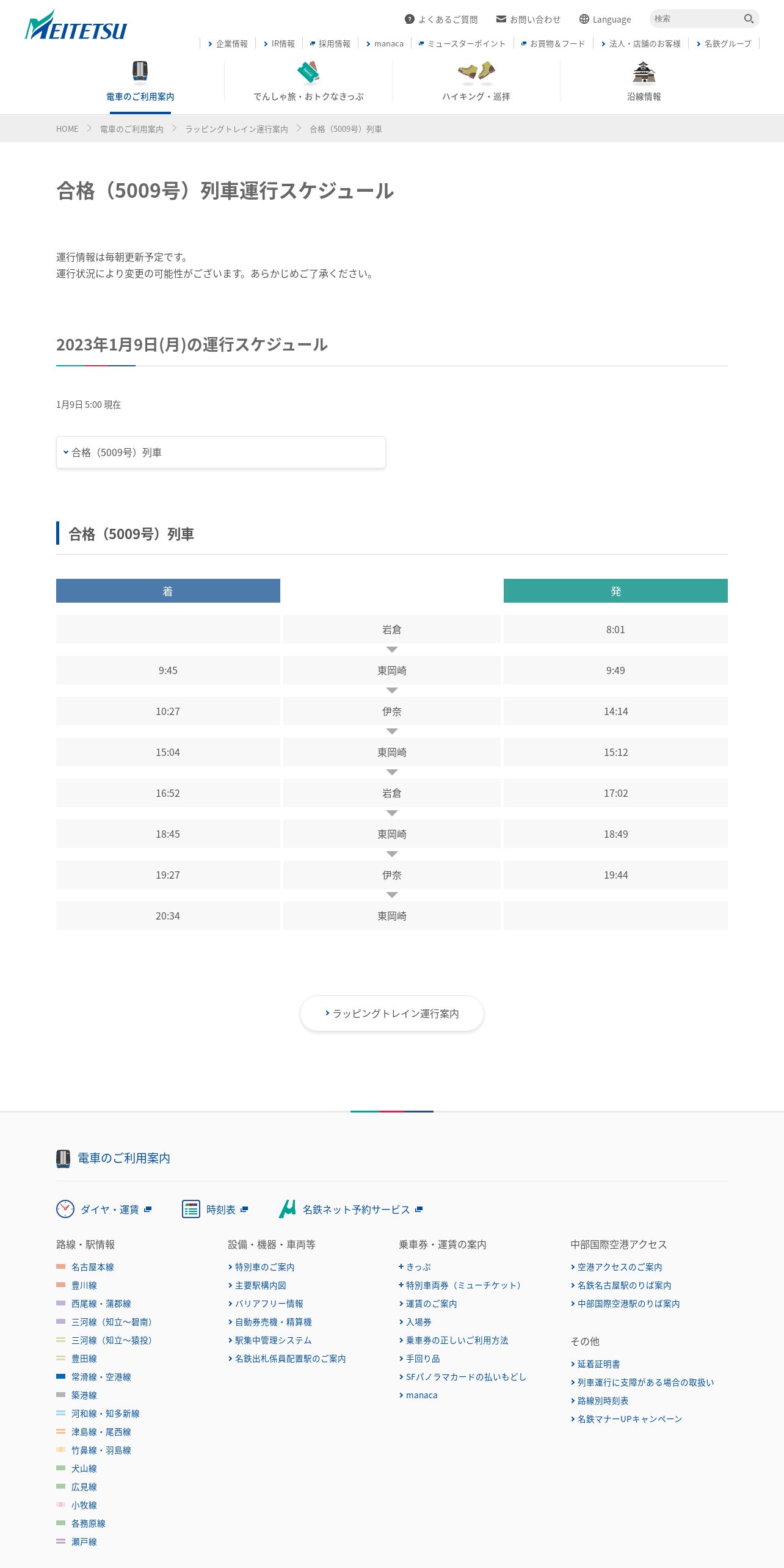Click the Meitetsu logo
The image size is (784, 1568).
coord(76,26)
